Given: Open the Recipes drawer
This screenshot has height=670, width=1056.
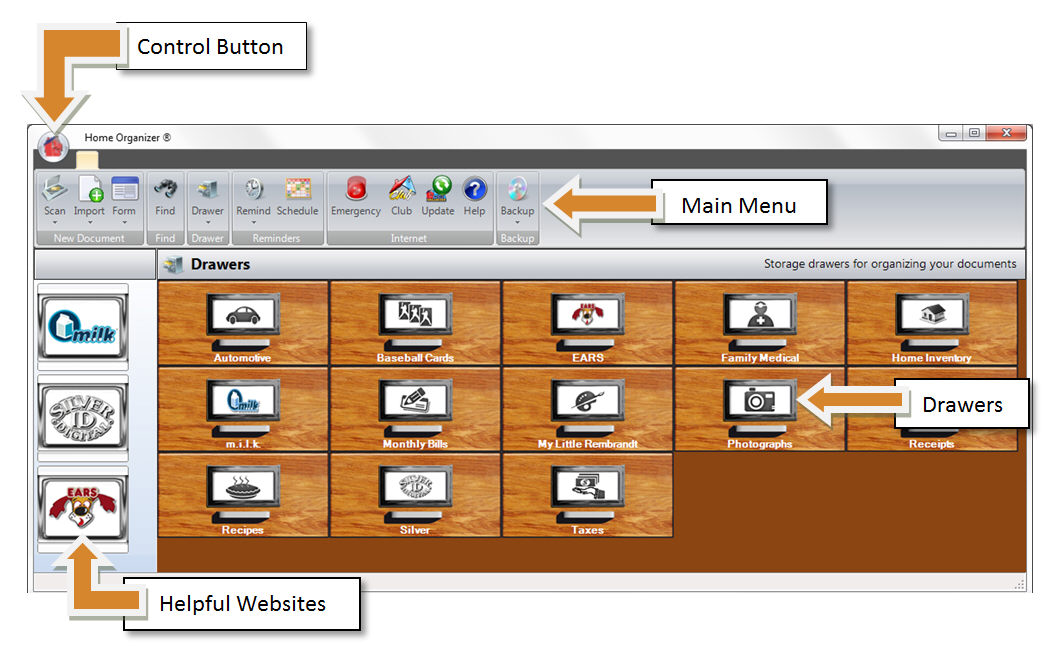Looking at the screenshot, I should [243, 496].
